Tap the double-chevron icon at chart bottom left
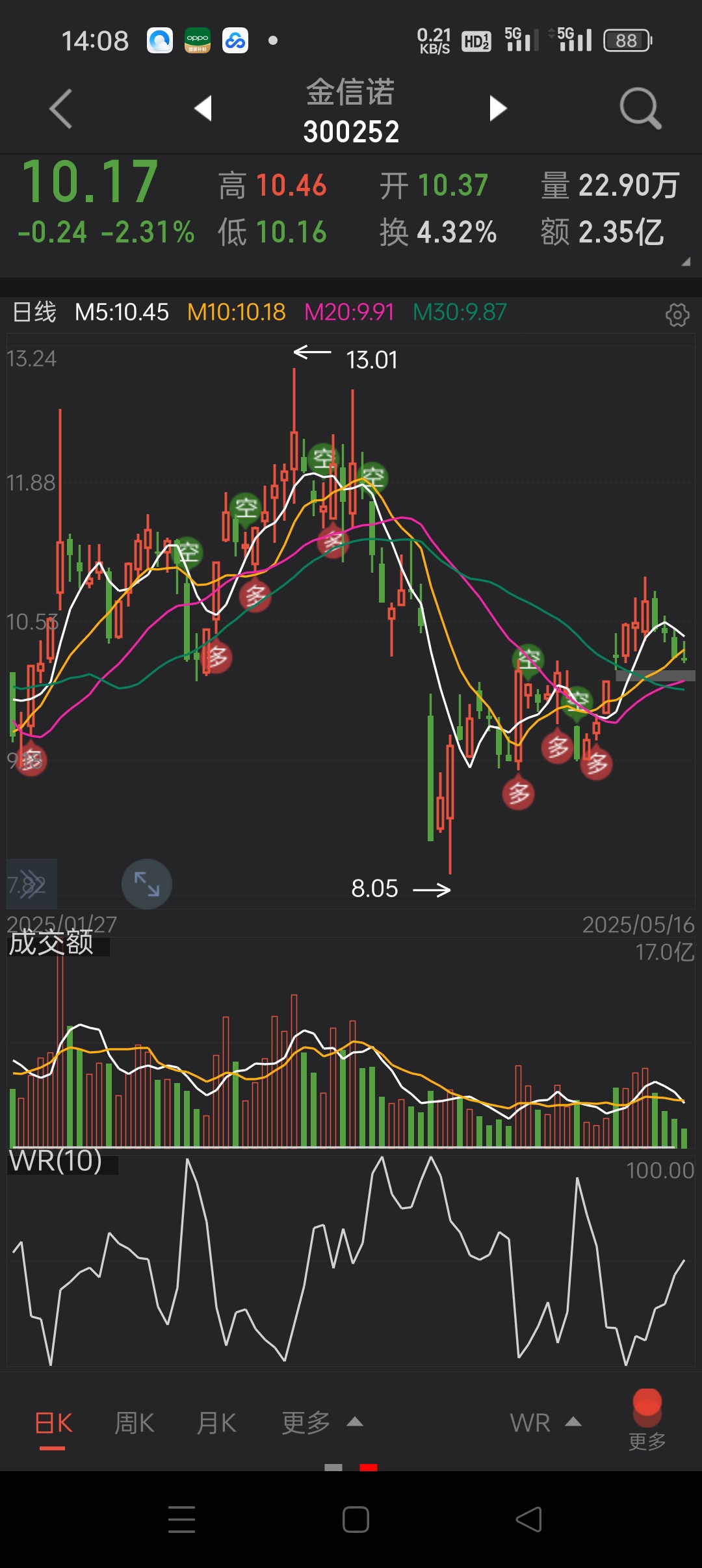This screenshot has width=702, height=1568. pos(31,884)
